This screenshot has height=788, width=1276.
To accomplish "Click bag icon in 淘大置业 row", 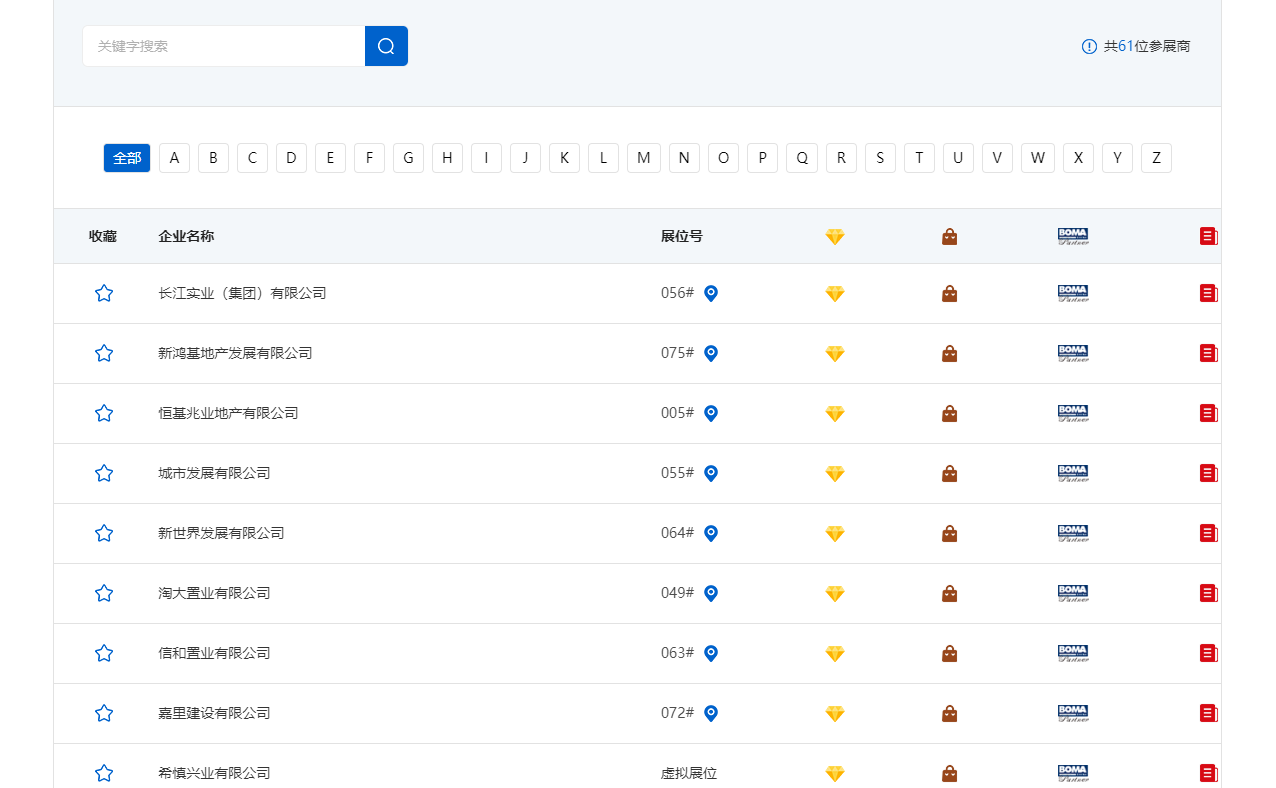I will (x=950, y=593).
